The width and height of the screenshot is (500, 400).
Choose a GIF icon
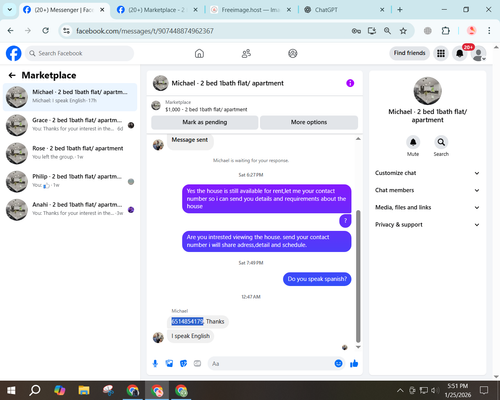tap(197, 363)
